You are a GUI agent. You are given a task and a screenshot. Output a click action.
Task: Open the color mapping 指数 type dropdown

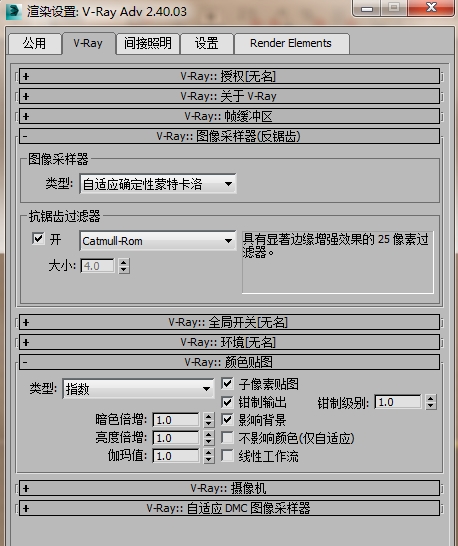point(138,389)
